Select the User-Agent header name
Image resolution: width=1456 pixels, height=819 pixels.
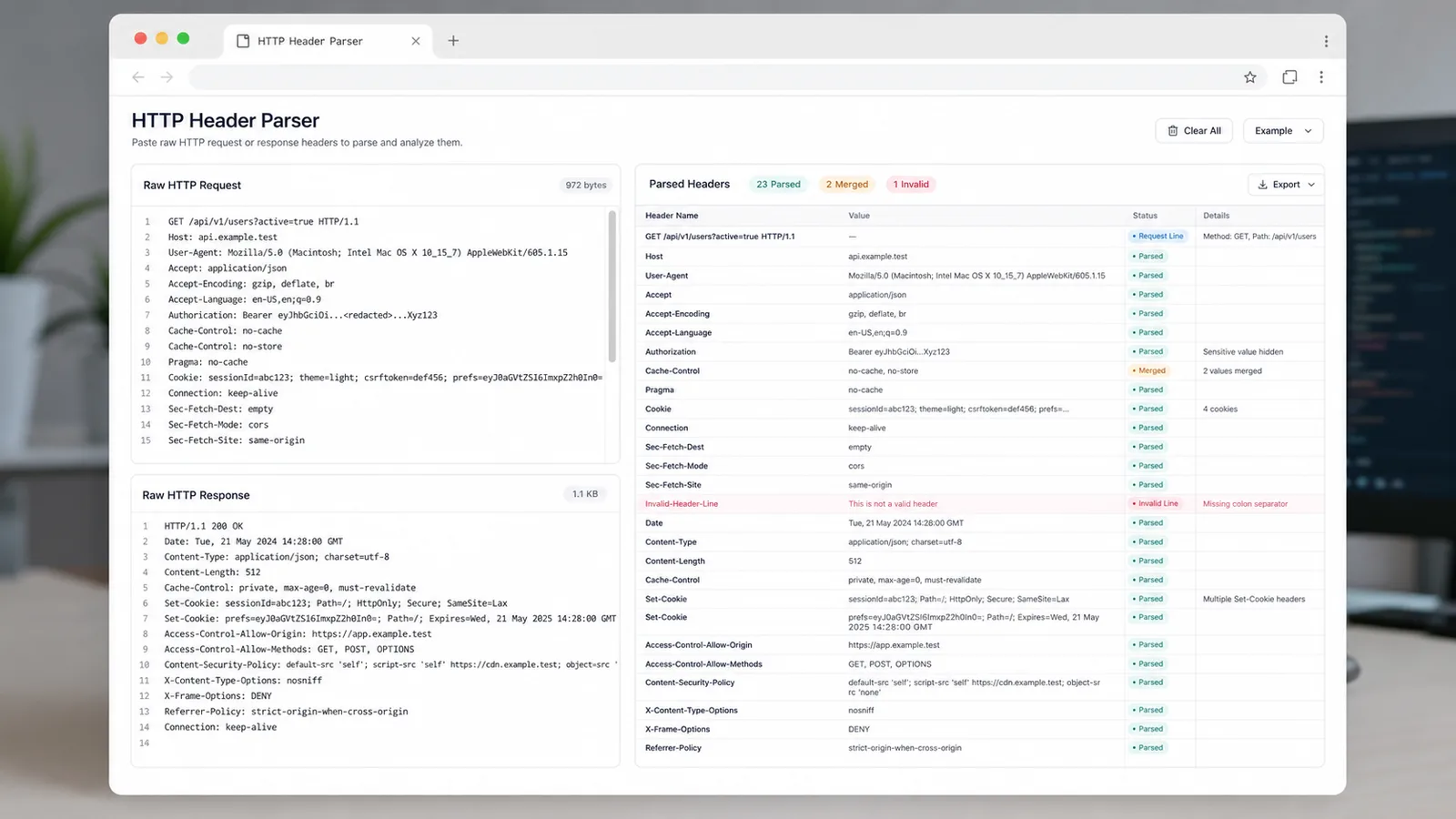667,276
